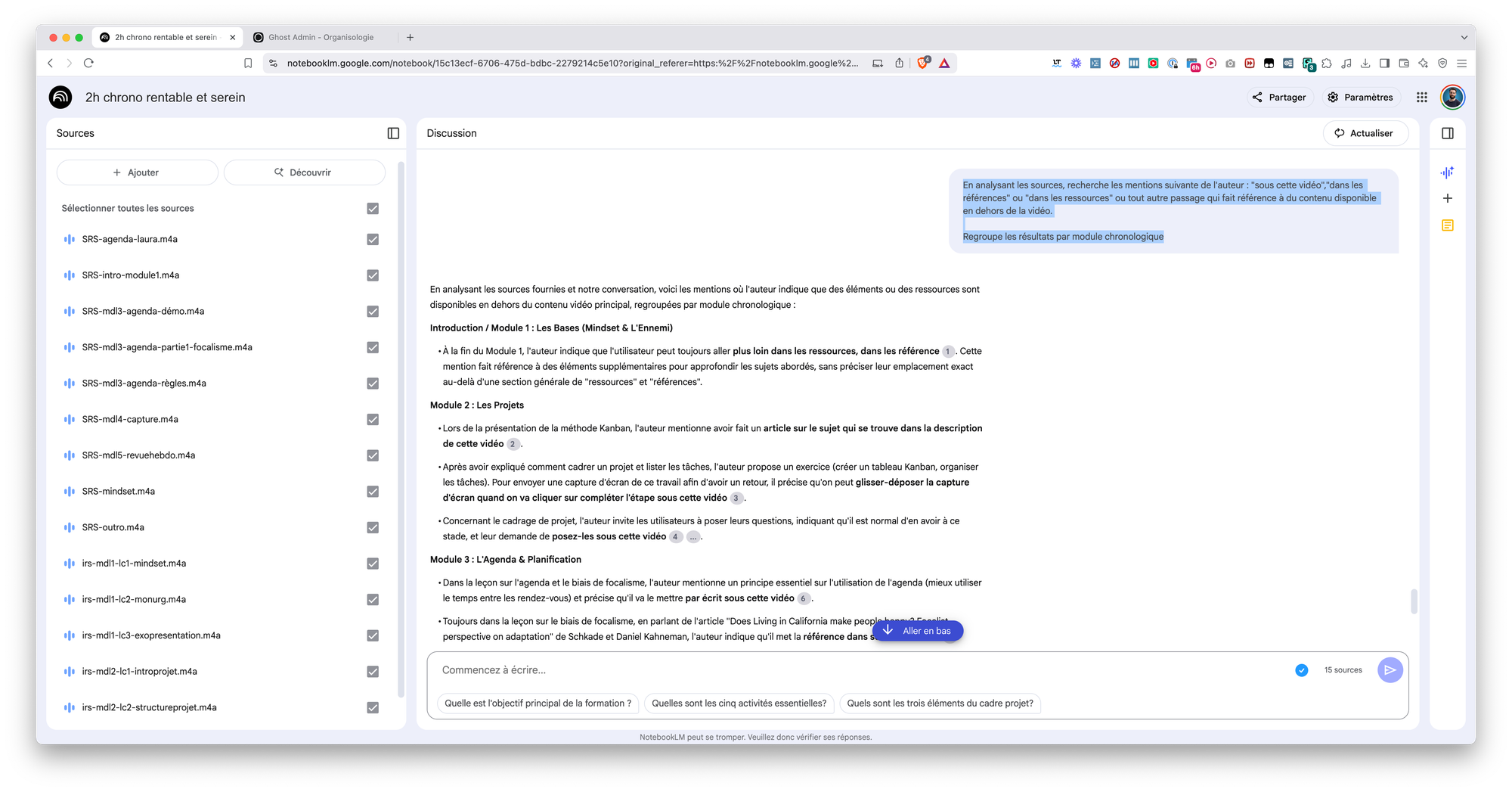Collapse the Sources panel icon
This screenshot has height=792, width=1512.
pyautogui.click(x=393, y=133)
